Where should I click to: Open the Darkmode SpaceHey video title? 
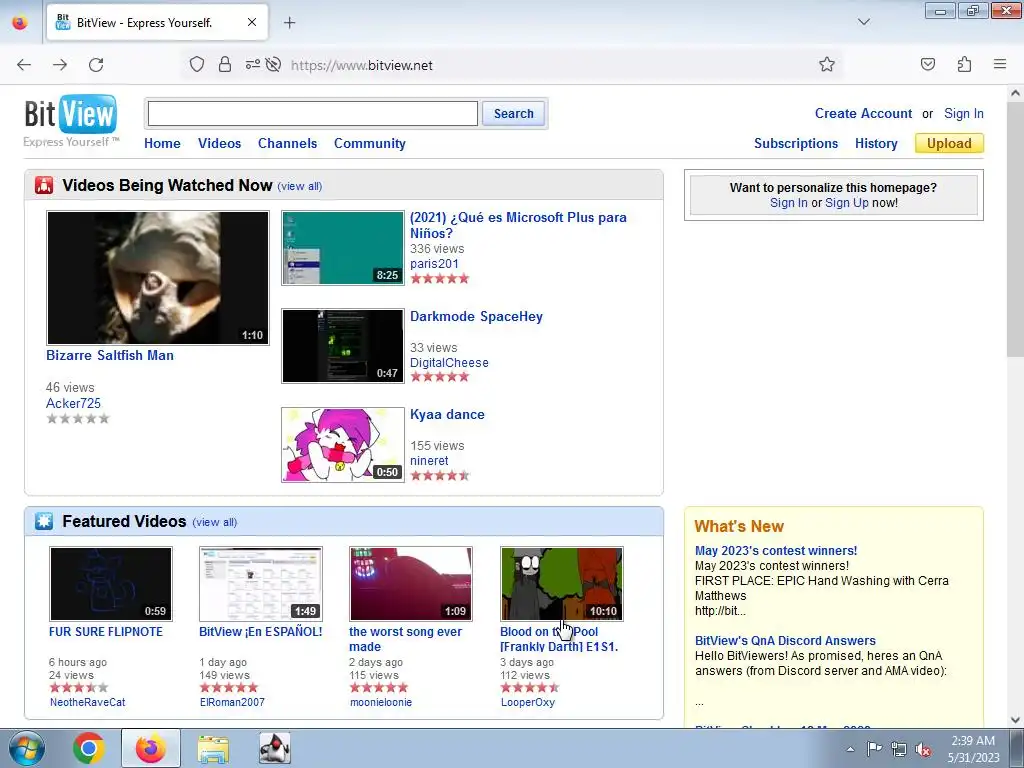[x=476, y=316]
